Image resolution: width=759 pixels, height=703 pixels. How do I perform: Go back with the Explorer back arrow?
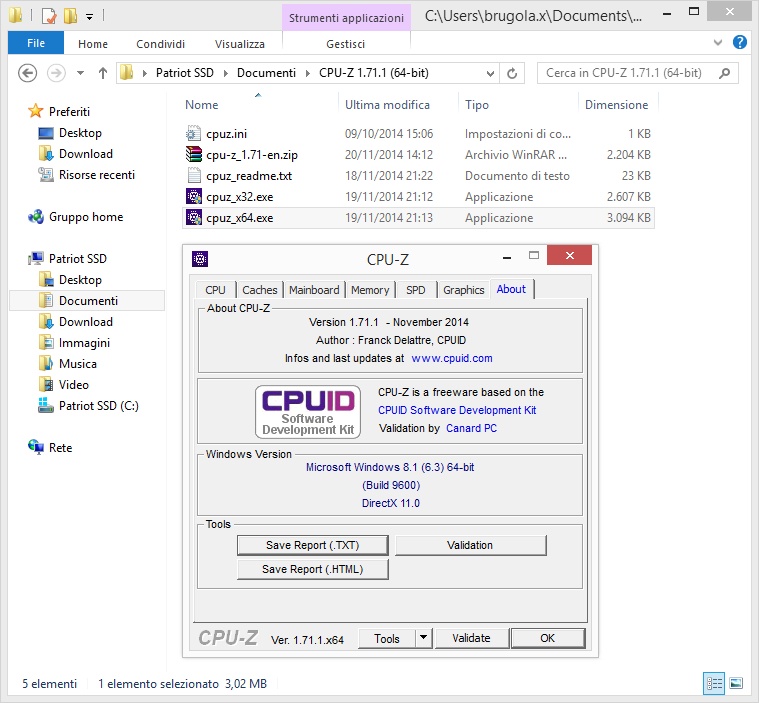(27, 73)
